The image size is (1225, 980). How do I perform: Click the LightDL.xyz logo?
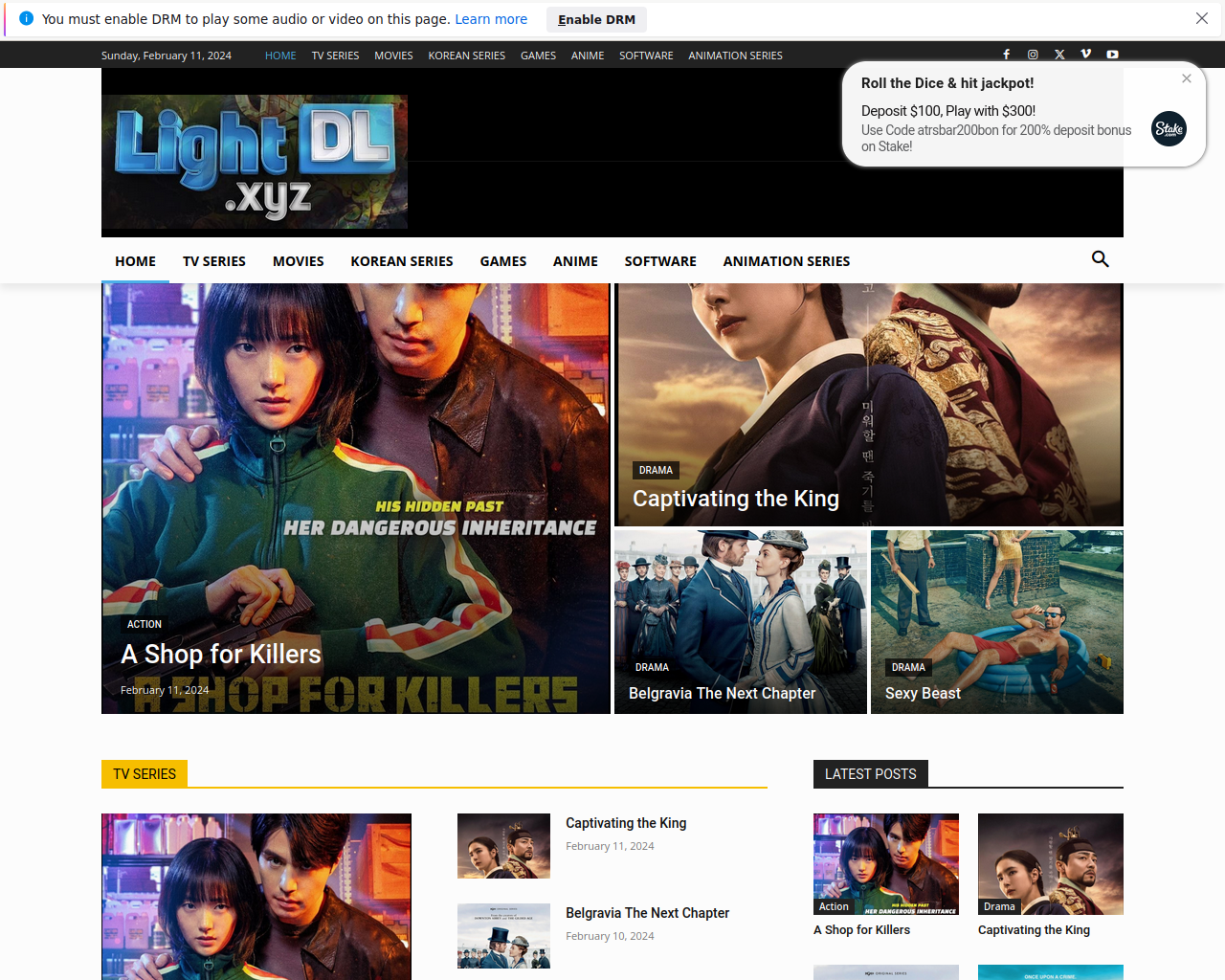255,162
